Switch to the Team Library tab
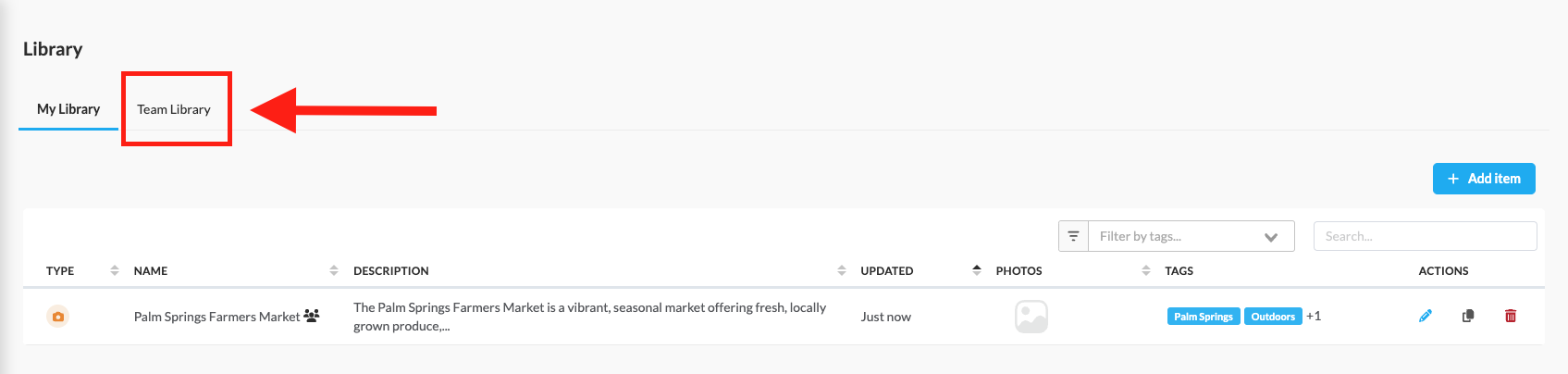The width and height of the screenshot is (1568, 374). coord(174,109)
